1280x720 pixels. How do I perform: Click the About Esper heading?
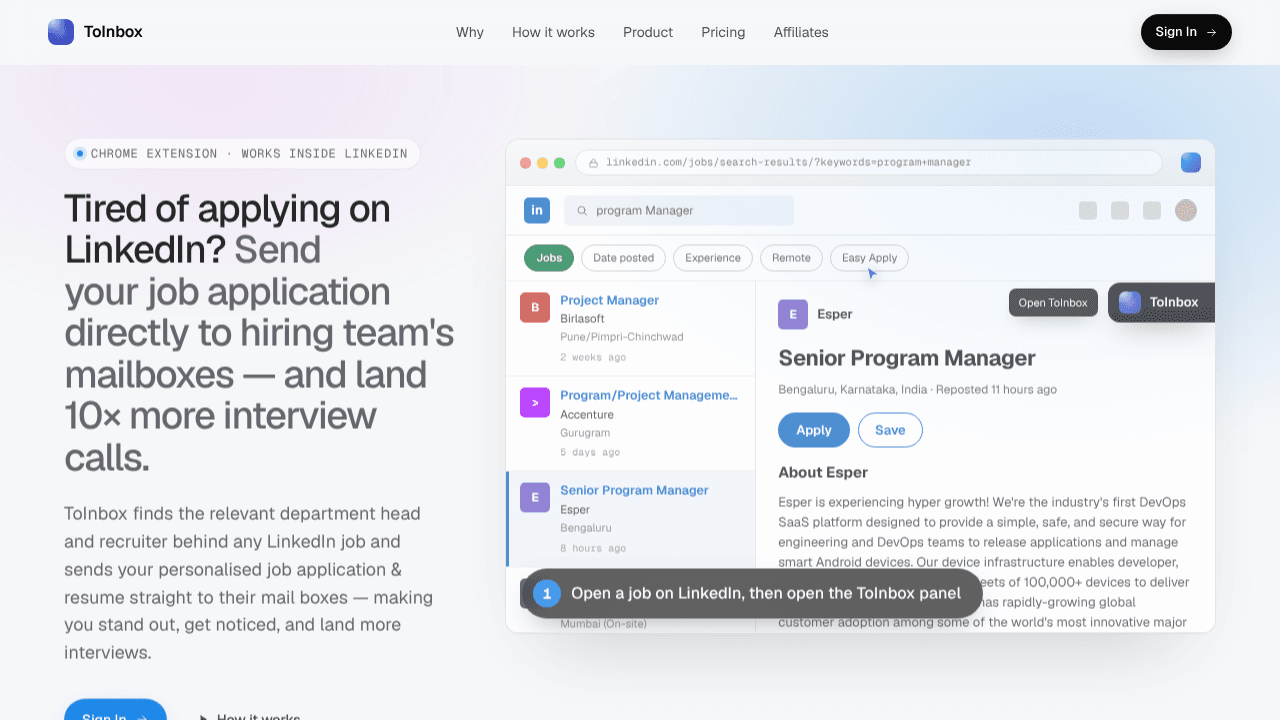coord(823,472)
